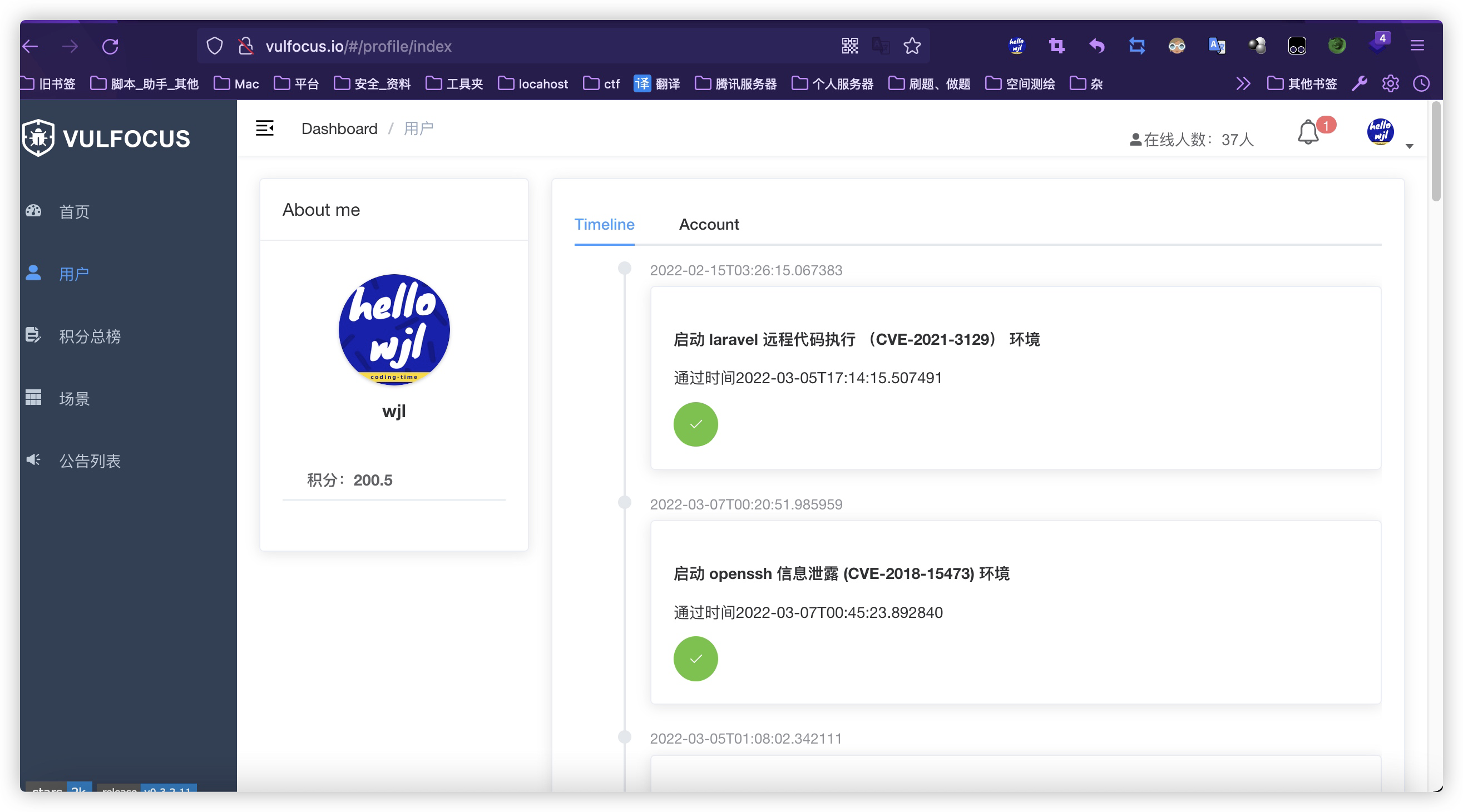This screenshot has width=1463, height=812.
Task: Open the Mac bookmark folder
Action: [236, 83]
